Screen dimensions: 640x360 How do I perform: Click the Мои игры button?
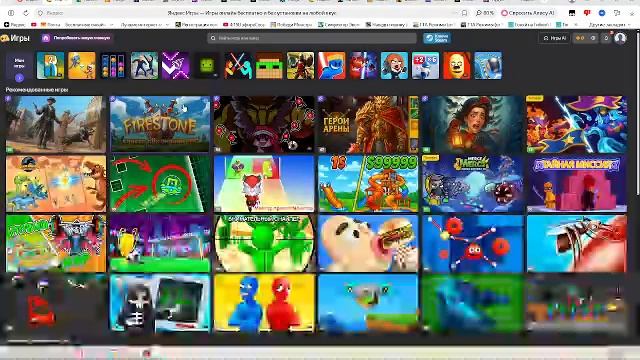(x=19, y=66)
